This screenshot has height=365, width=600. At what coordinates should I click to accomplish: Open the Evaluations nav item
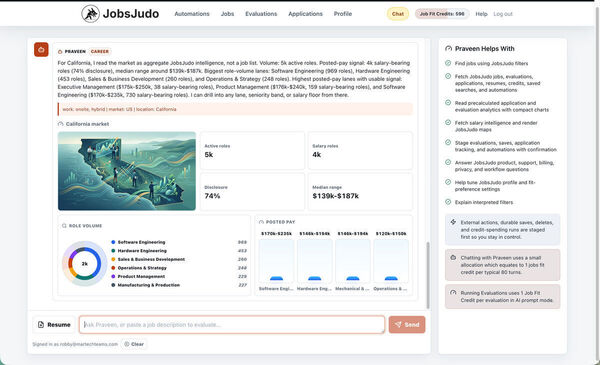[261, 14]
